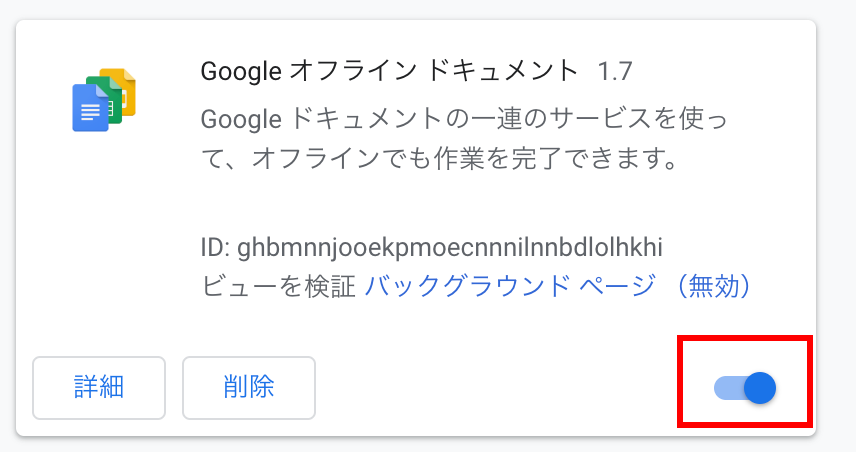Open the 詳細 details button
The width and height of the screenshot is (856, 452).
99,388
